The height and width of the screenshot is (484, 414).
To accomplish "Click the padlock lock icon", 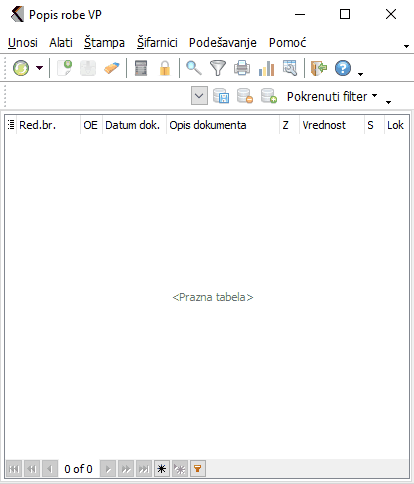I will tap(165, 68).
